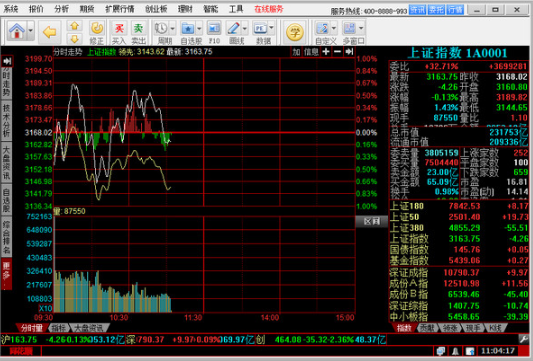Viewport: 533px width, 361px height.
Task: Go to the home page icon
Action: [16, 31]
